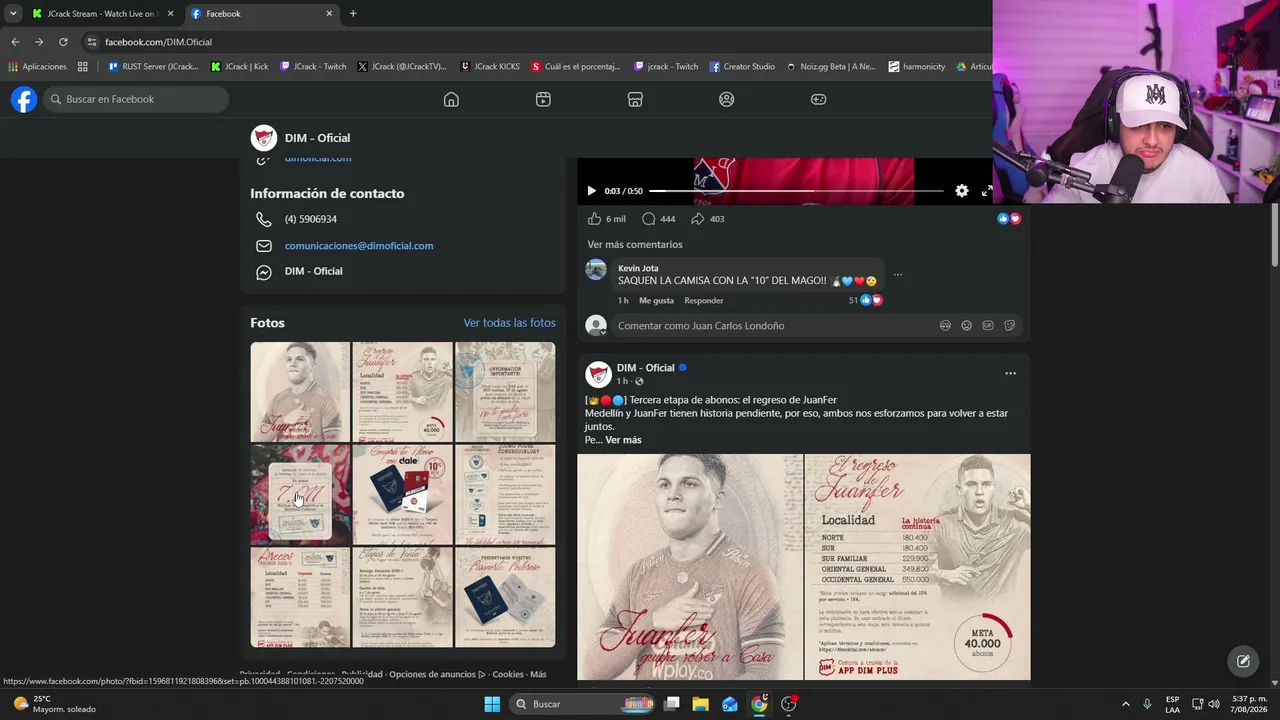The height and width of the screenshot is (720, 1280).
Task: Insert an avatar sticker in the comment
Action: pos(945,325)
